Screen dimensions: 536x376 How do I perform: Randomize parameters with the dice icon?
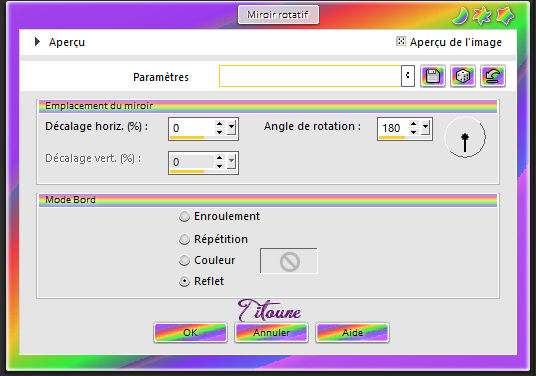pyautogui.click(x=463, y=76)
